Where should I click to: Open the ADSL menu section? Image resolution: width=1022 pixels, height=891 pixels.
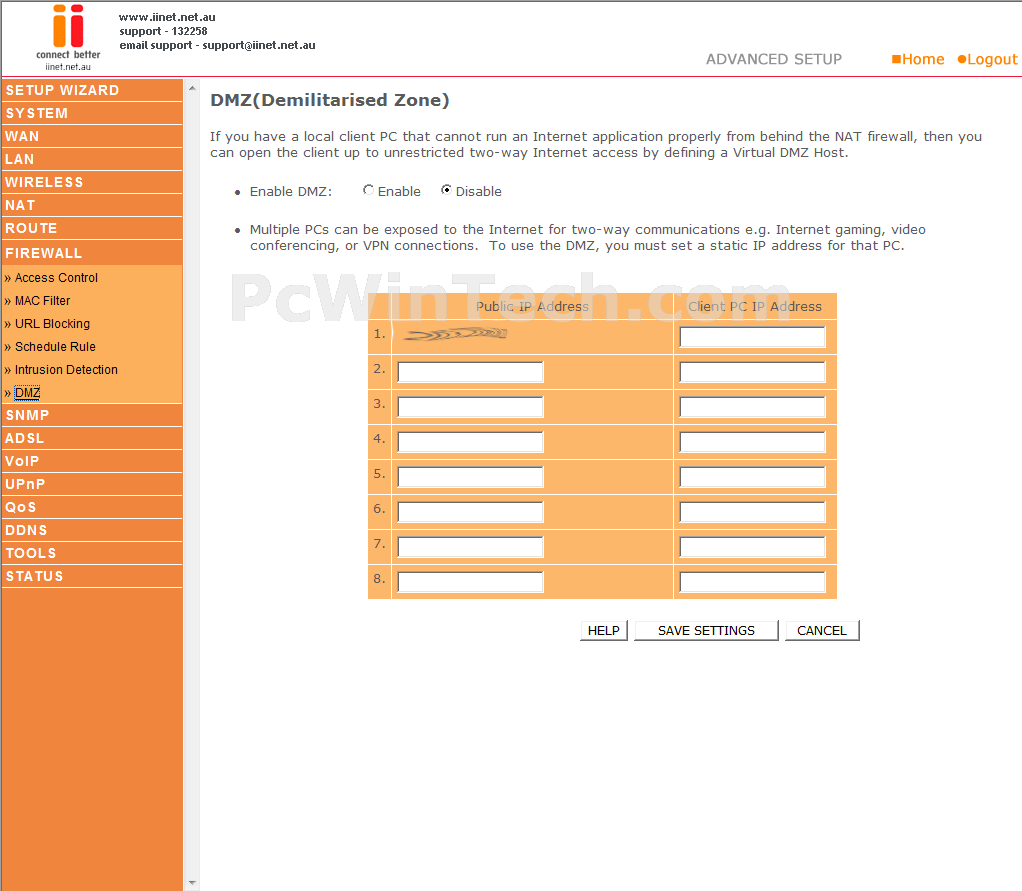coord(93,438)
